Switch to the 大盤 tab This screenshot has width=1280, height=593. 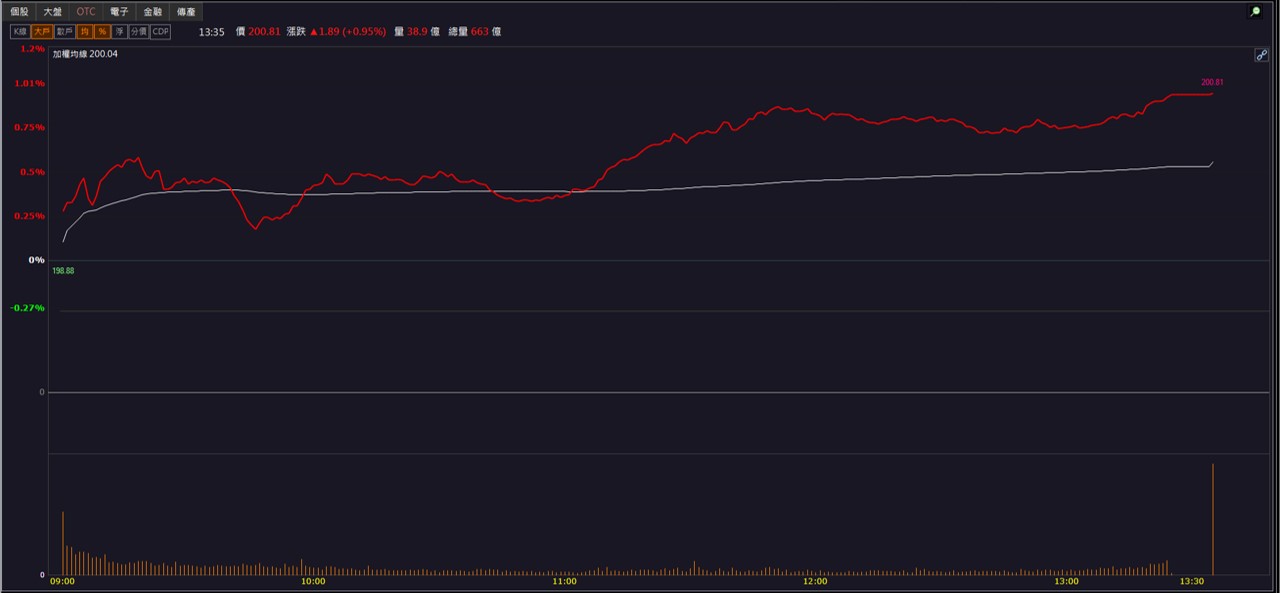click(x=53, y=12)
